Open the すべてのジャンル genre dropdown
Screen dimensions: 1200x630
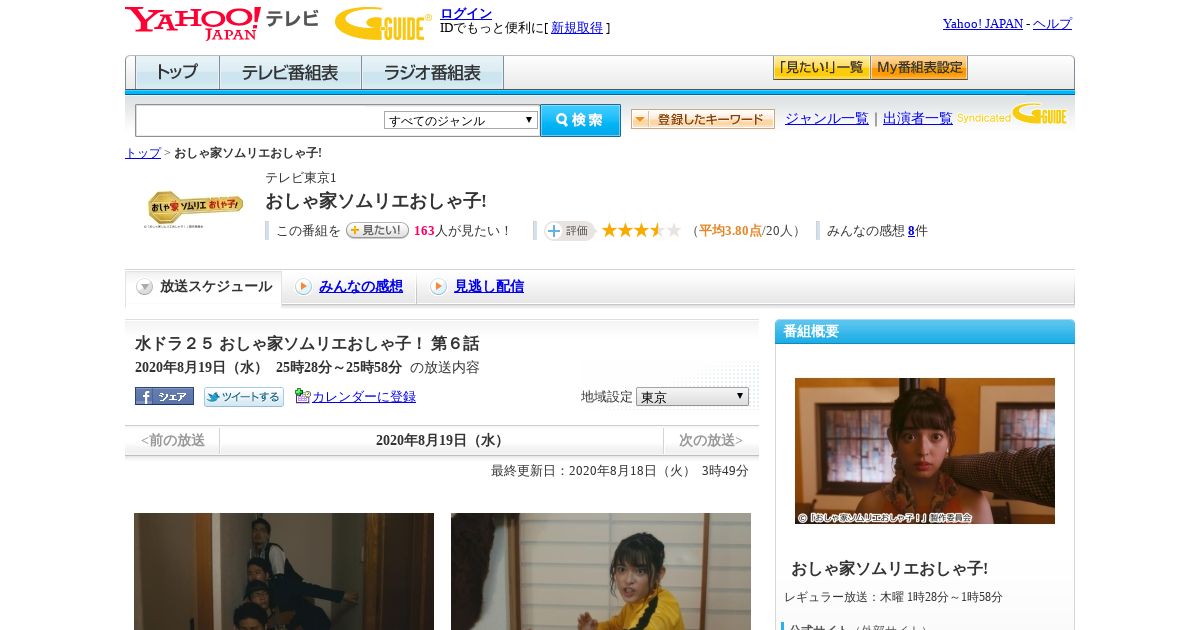tap(461, 120)
